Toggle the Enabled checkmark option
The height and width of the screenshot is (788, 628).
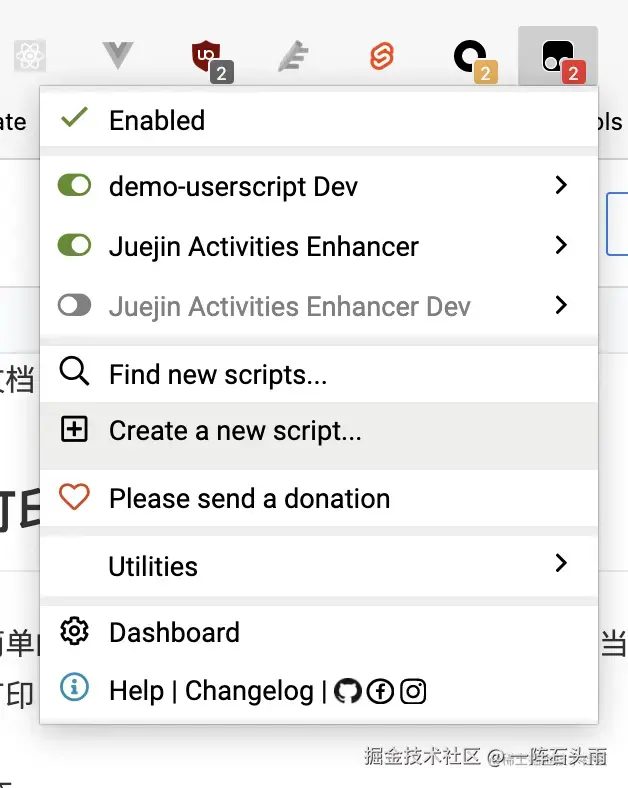[x=157, y=120]
